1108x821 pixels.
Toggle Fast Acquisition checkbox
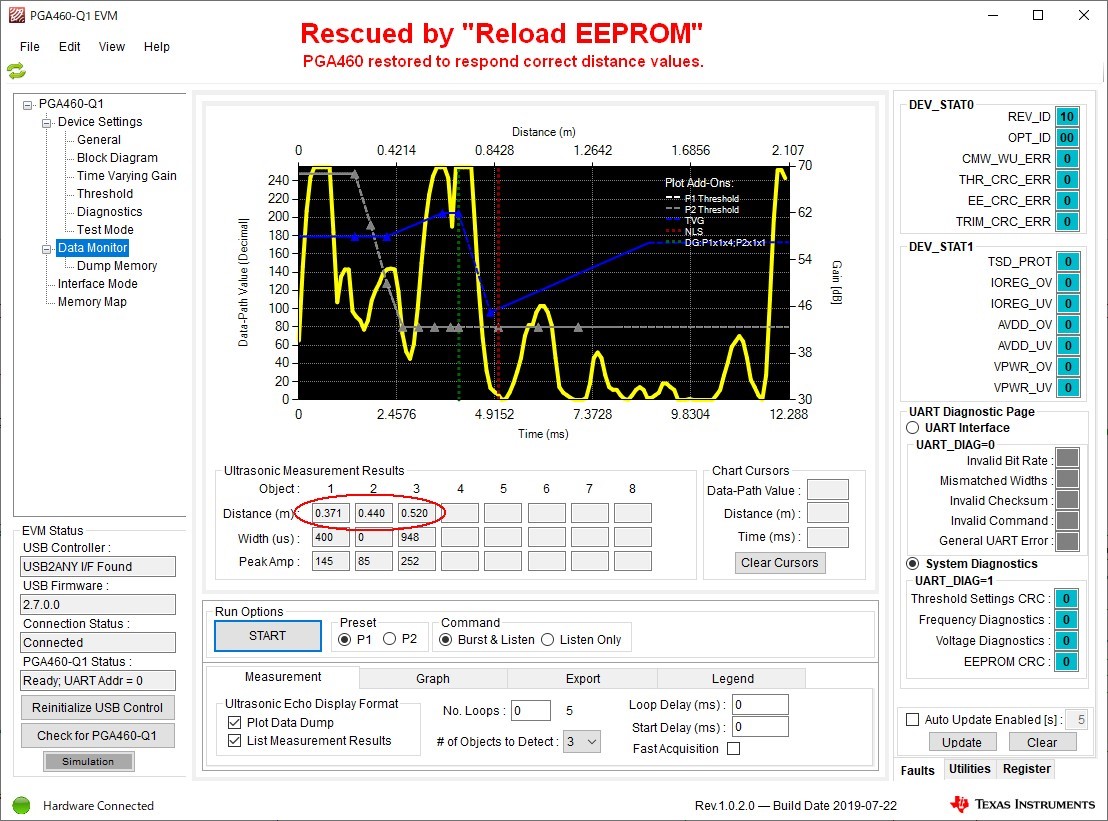coord(733,749)
